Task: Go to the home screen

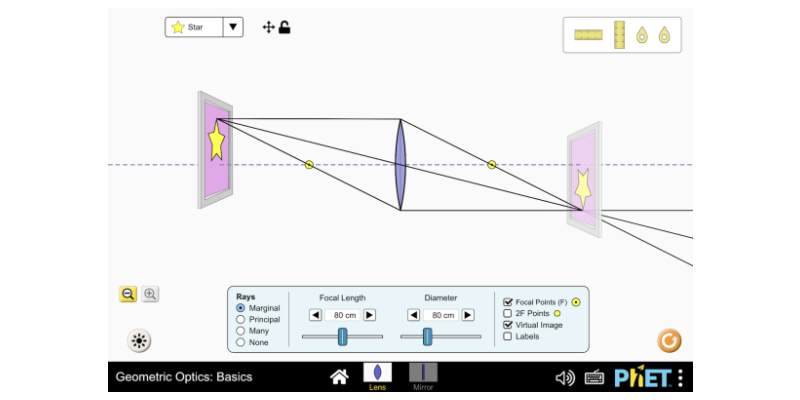Action: point(339,377)
